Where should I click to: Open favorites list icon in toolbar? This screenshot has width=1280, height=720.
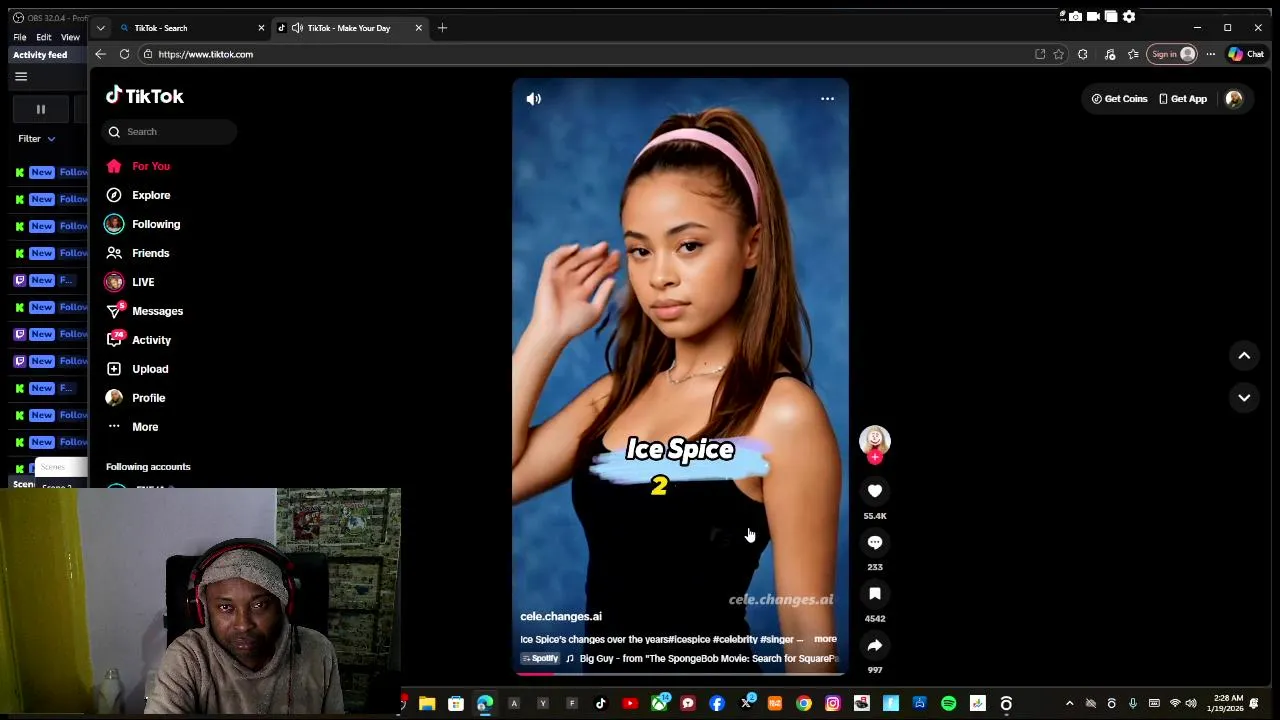coord(1133,54)
